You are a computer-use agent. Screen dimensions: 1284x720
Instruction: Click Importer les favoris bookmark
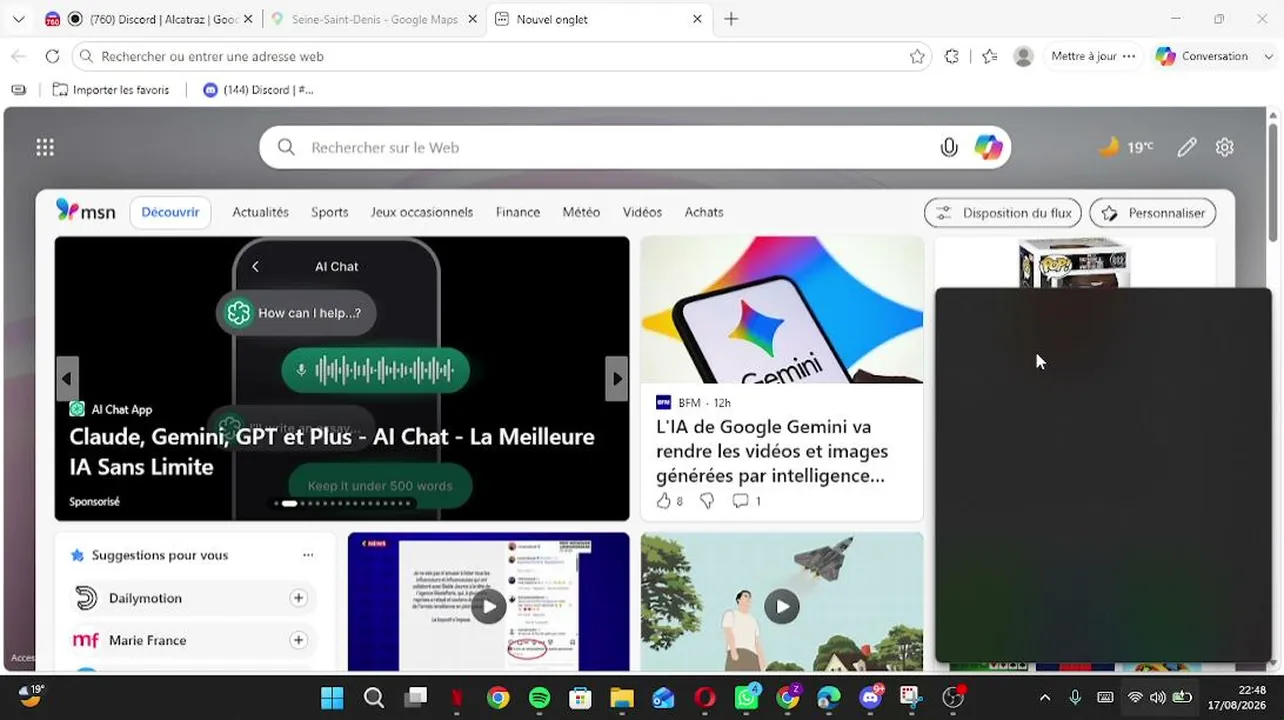point(111,90)
